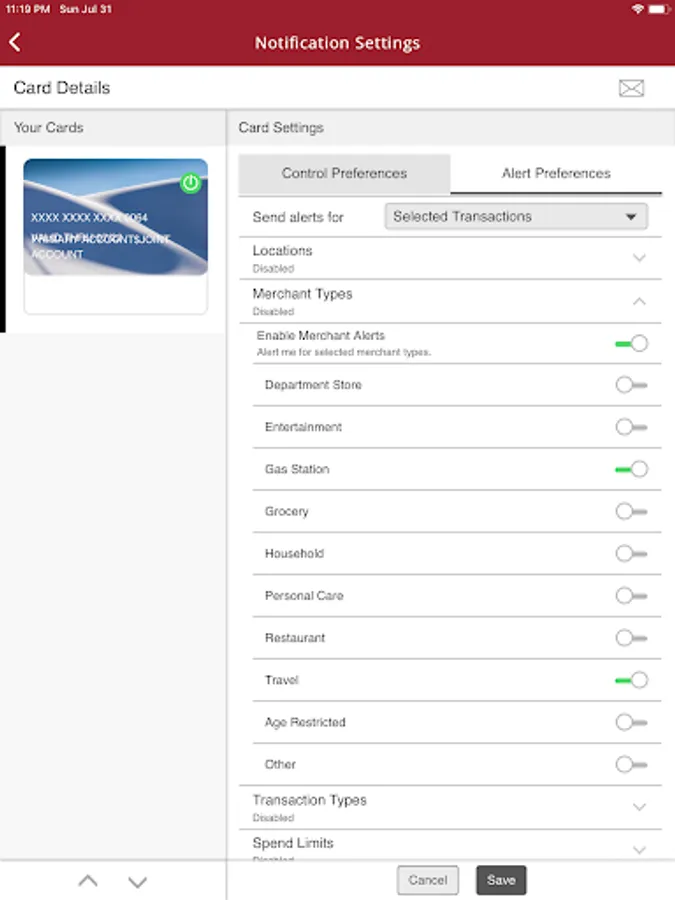This screenshot has width=675, height=900.
Task: Expand the Transaction Types section
Action: [x=640, y=807]
